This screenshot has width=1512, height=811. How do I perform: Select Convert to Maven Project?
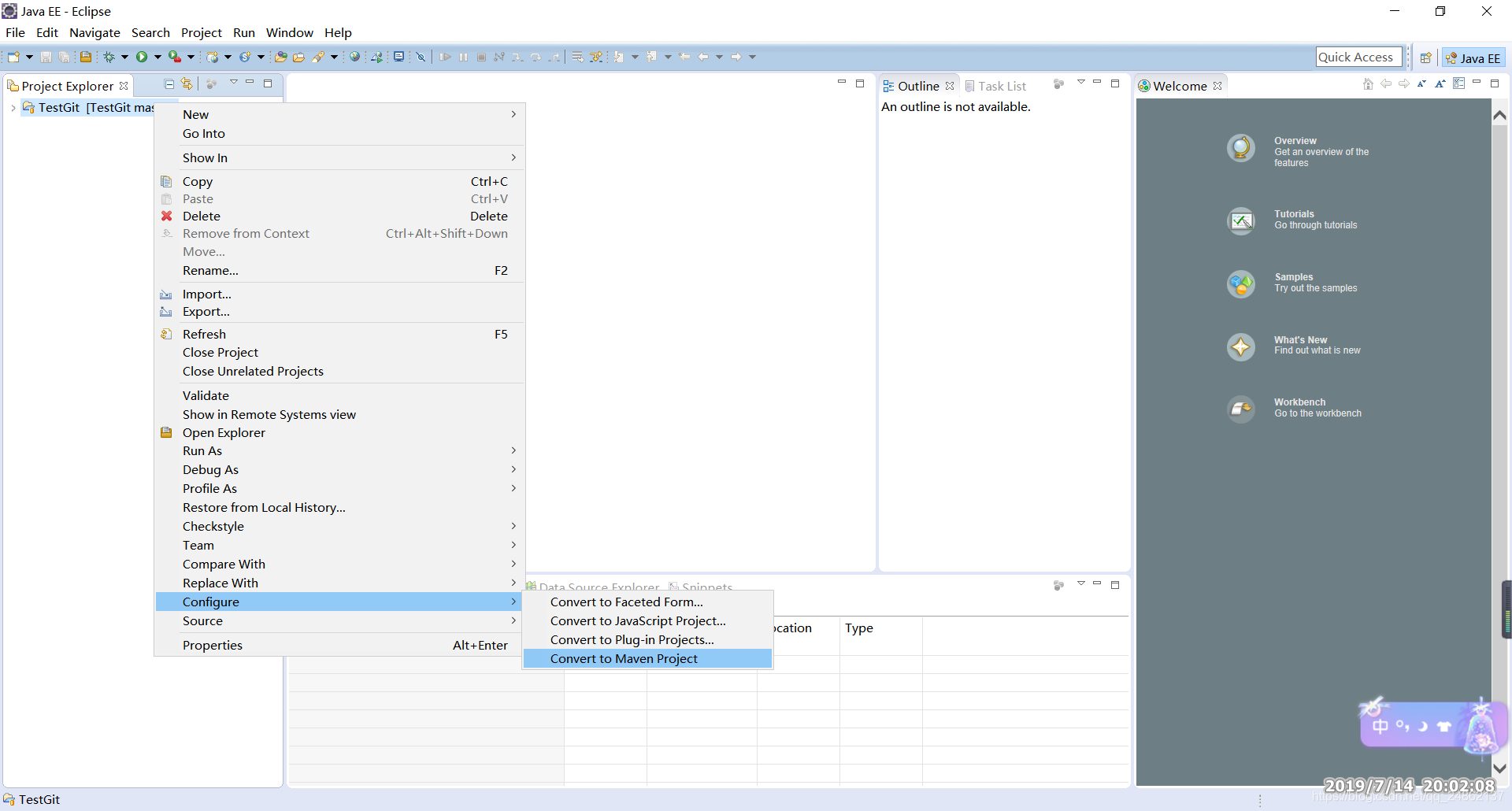pyautogui.click(x=647, y=658)
